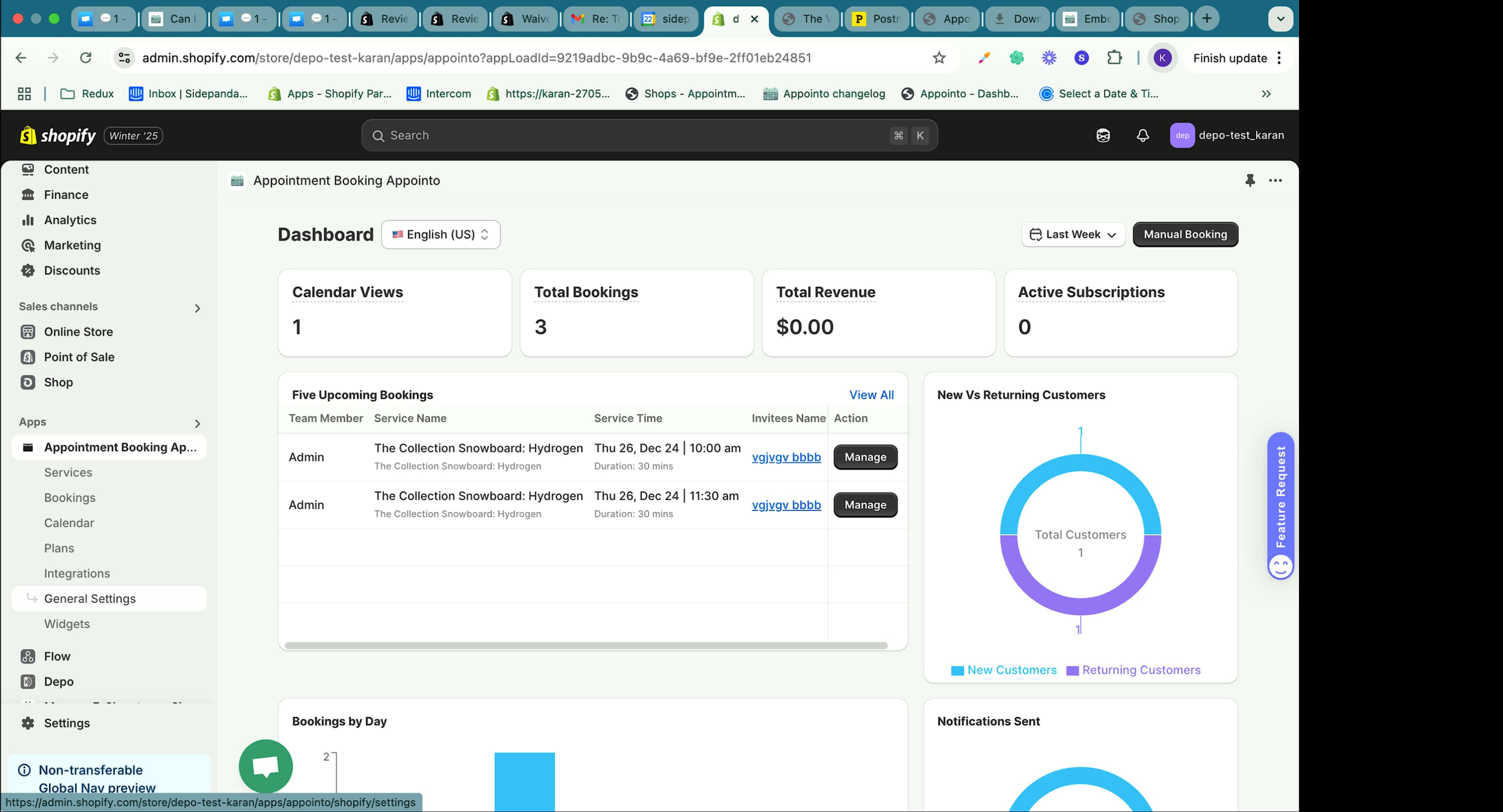Image resolution: width=1503 pixels, height=812 pixels.
Task: Toggle the New Customers legend swatch
Action: click(x=957, y=670)
